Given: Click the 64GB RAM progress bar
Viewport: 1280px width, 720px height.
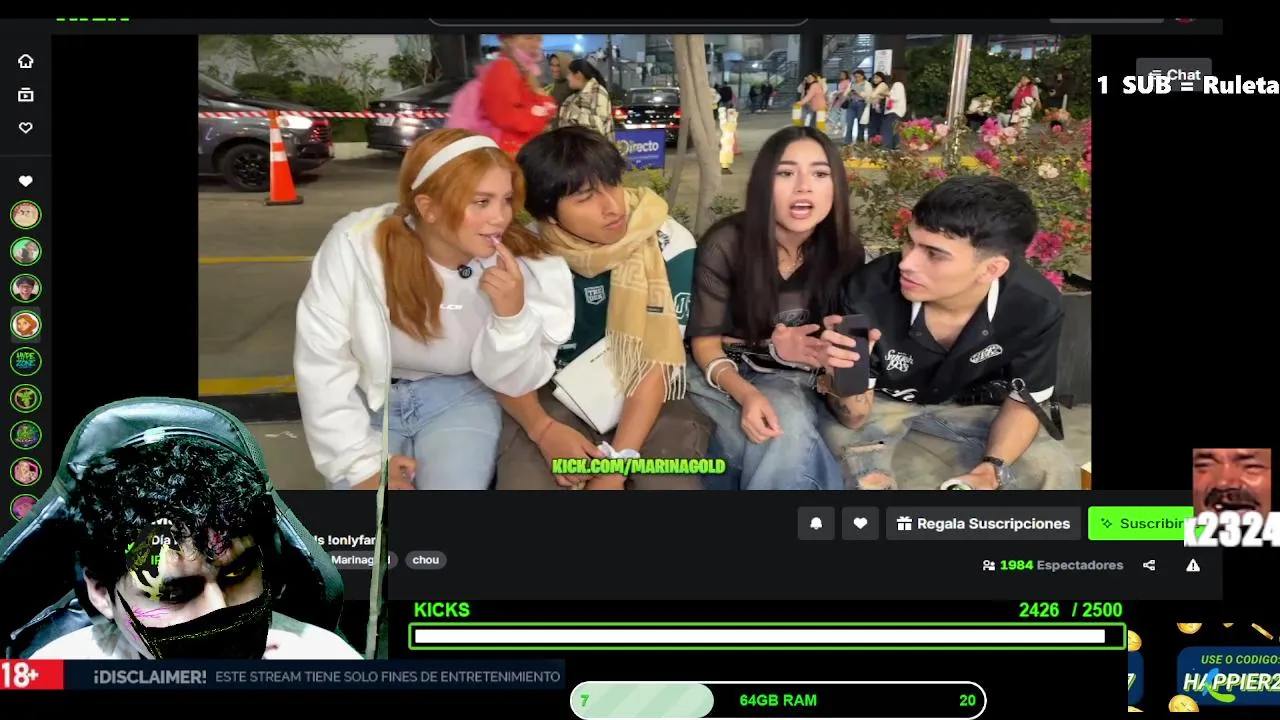Looking at the screenshot, I should (x=778, y=700).
